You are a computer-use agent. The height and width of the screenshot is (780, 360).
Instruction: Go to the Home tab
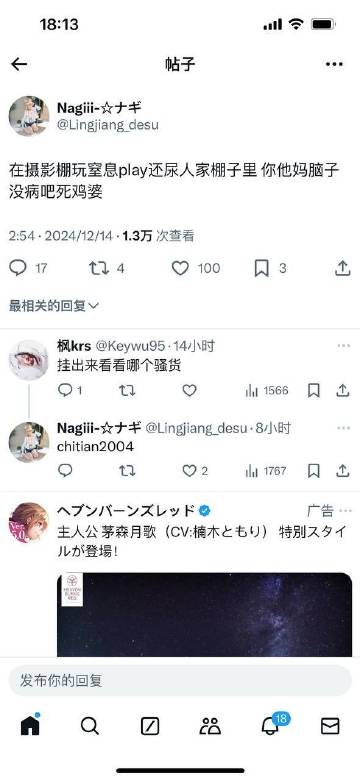(x=30, y=726)
